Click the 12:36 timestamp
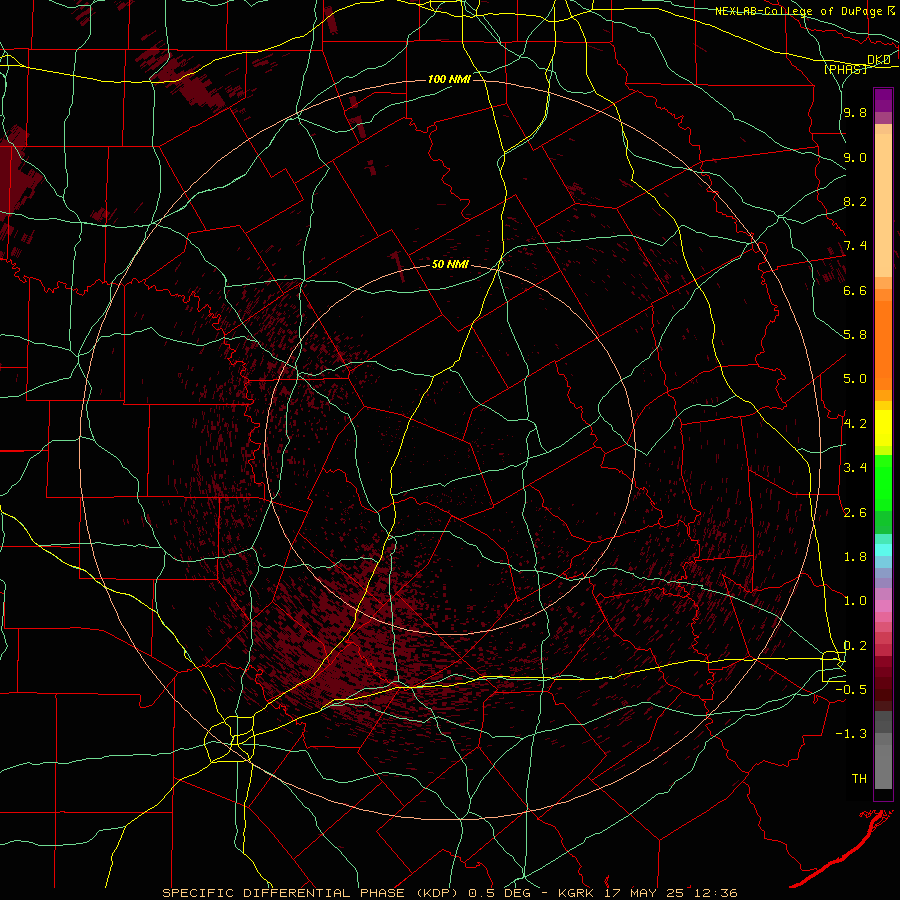 pyautogui.click(x=714, y=893)
